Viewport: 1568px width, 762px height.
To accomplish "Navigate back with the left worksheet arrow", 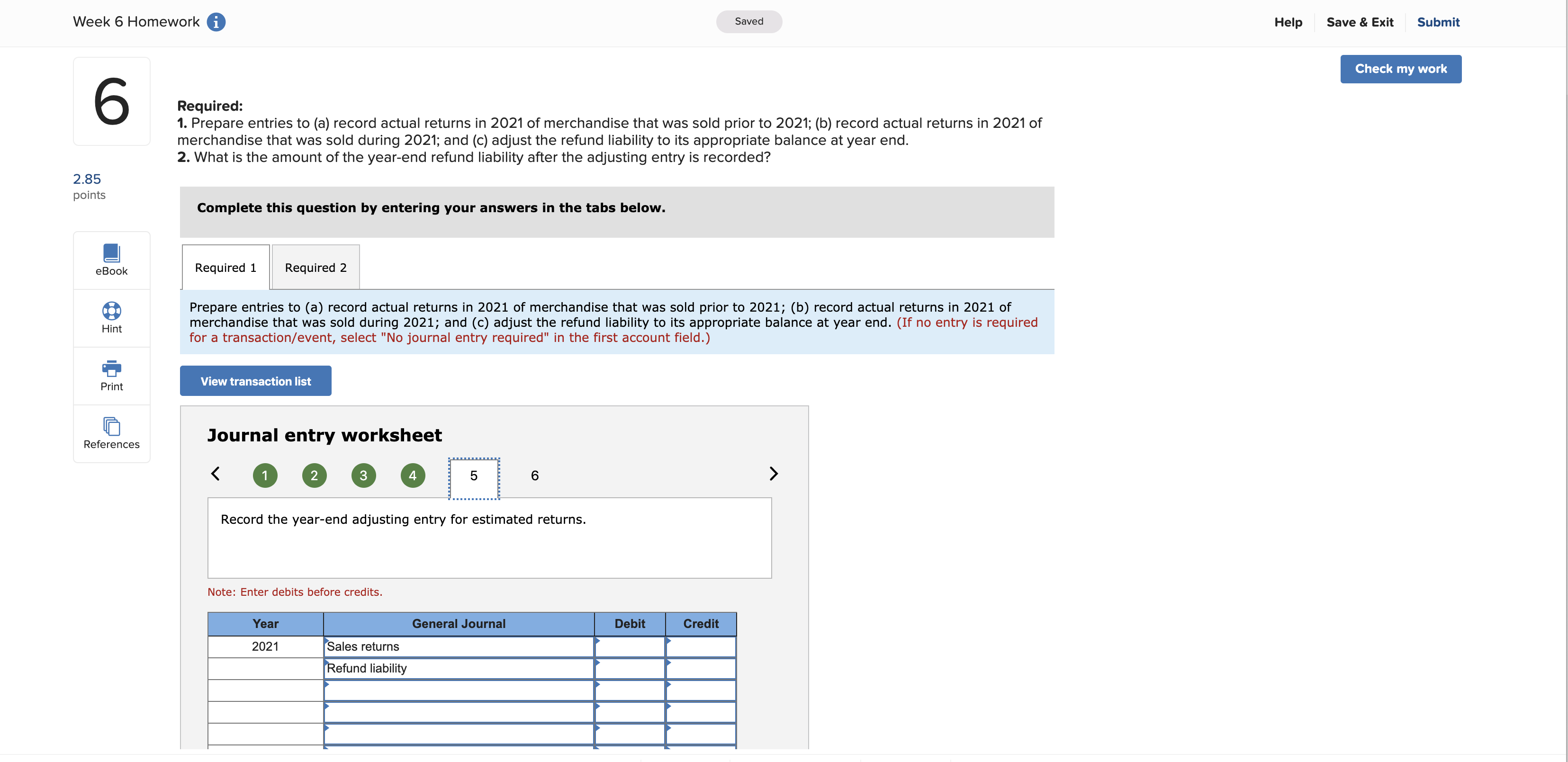I will point(215,474).
